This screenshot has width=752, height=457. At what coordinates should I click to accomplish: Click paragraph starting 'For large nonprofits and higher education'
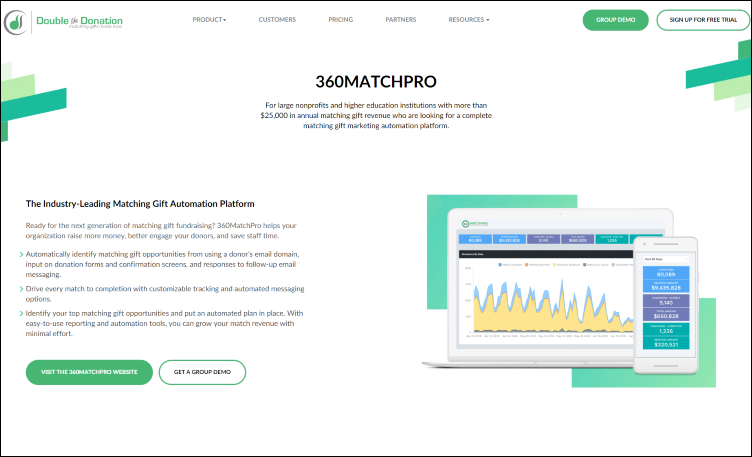point(376,116)
